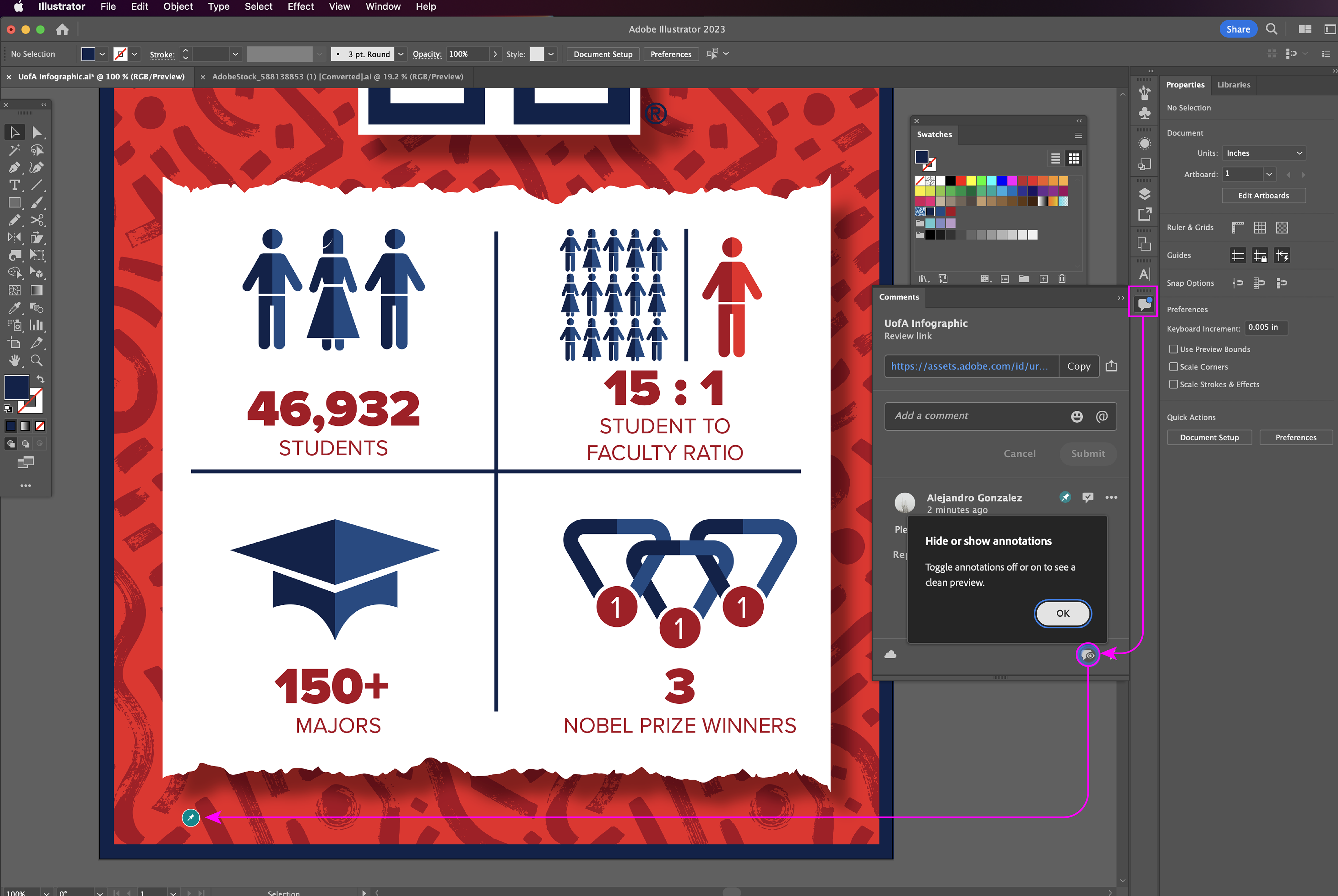Click OK in the annotations tooltip

click(1062, 613)
